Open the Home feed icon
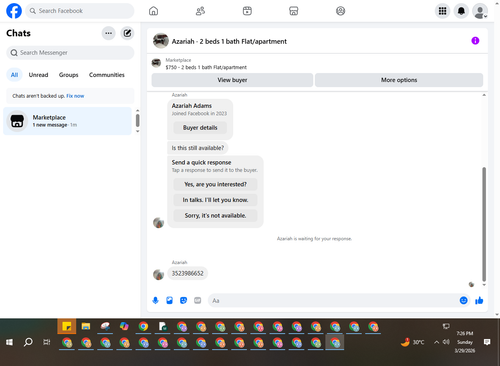The width and height of the screenshot is (500, 366). pyautogui.click(x=153, y=11)
